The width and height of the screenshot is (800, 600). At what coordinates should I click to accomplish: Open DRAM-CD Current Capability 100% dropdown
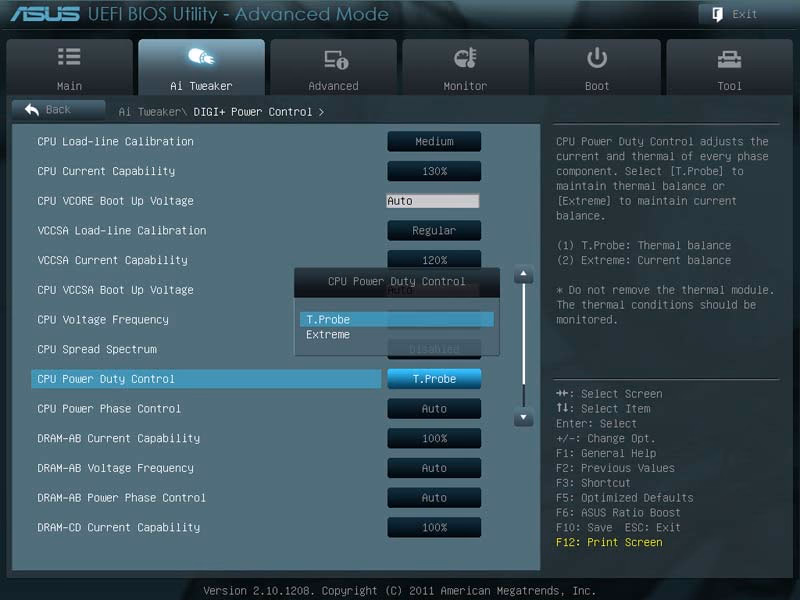(434, 527)
